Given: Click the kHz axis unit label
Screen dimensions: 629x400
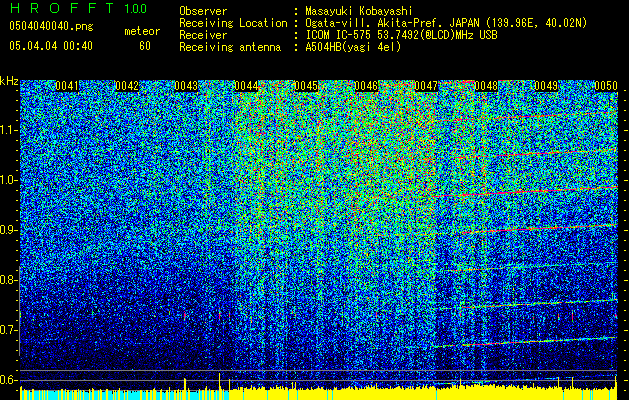Looking at the screenshot, I should 9,81.
